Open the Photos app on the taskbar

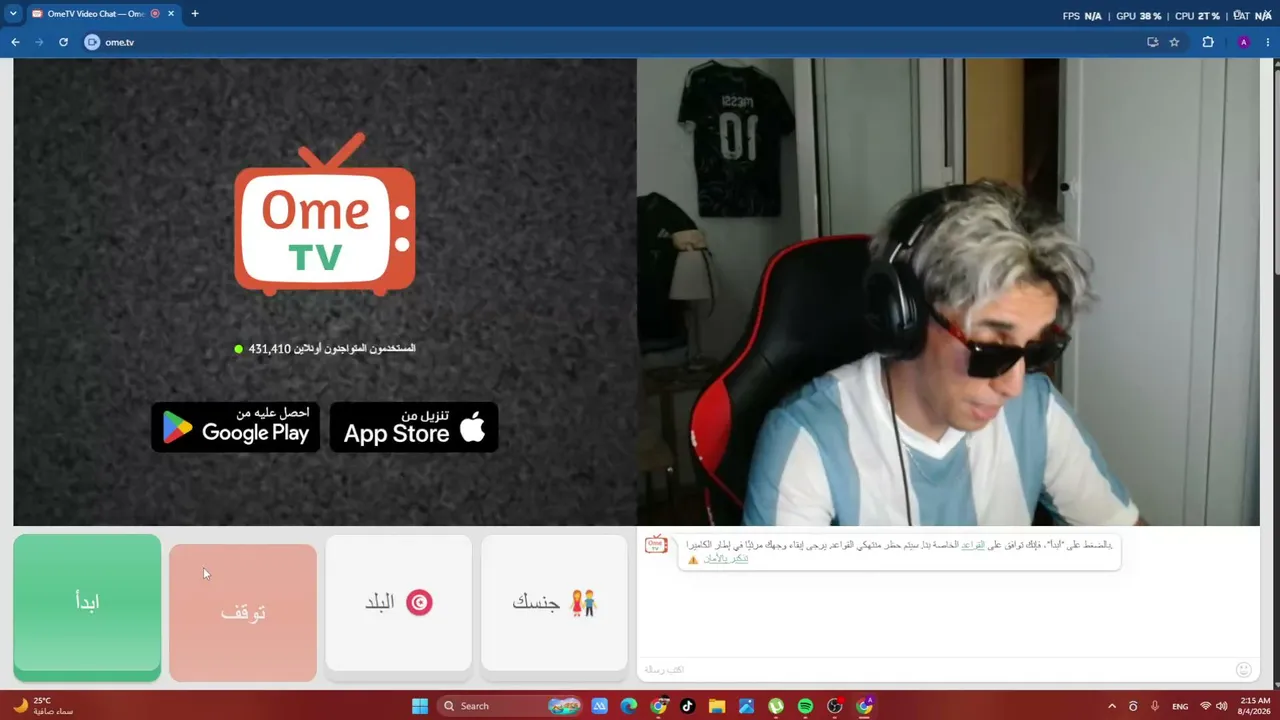(x=746, y=706)
